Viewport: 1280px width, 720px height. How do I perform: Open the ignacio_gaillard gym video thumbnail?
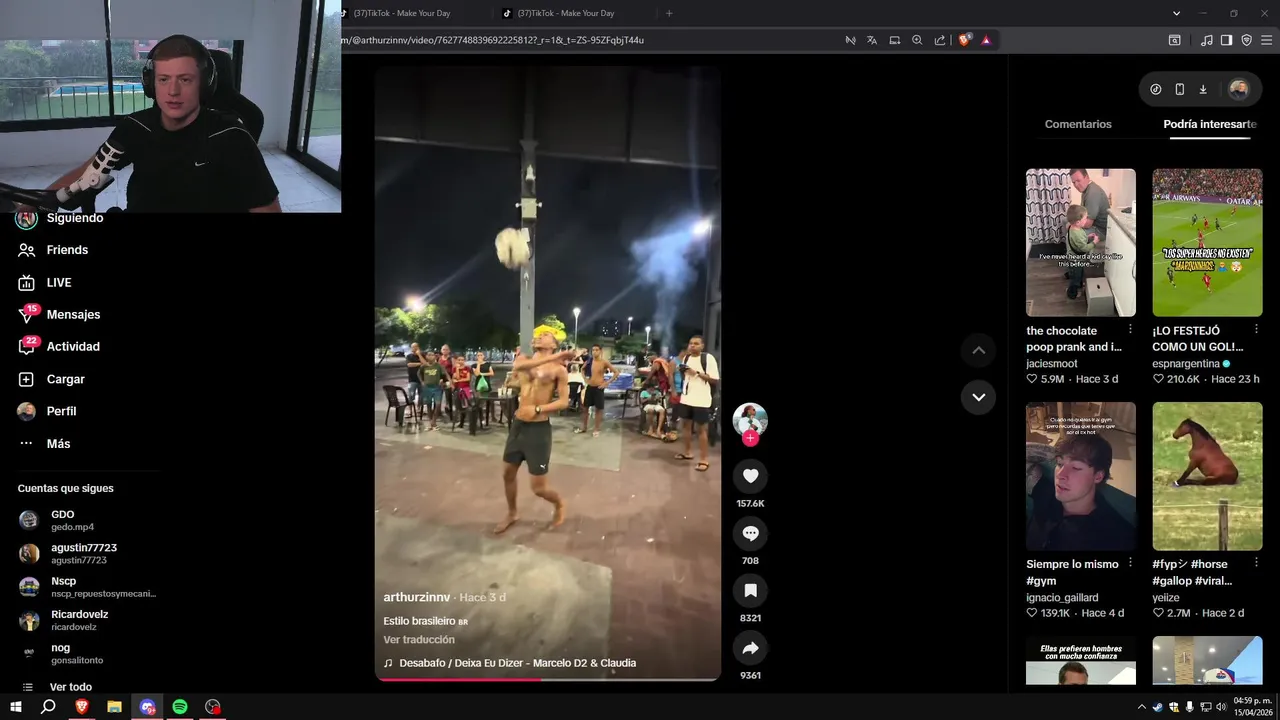point(1081,476)
